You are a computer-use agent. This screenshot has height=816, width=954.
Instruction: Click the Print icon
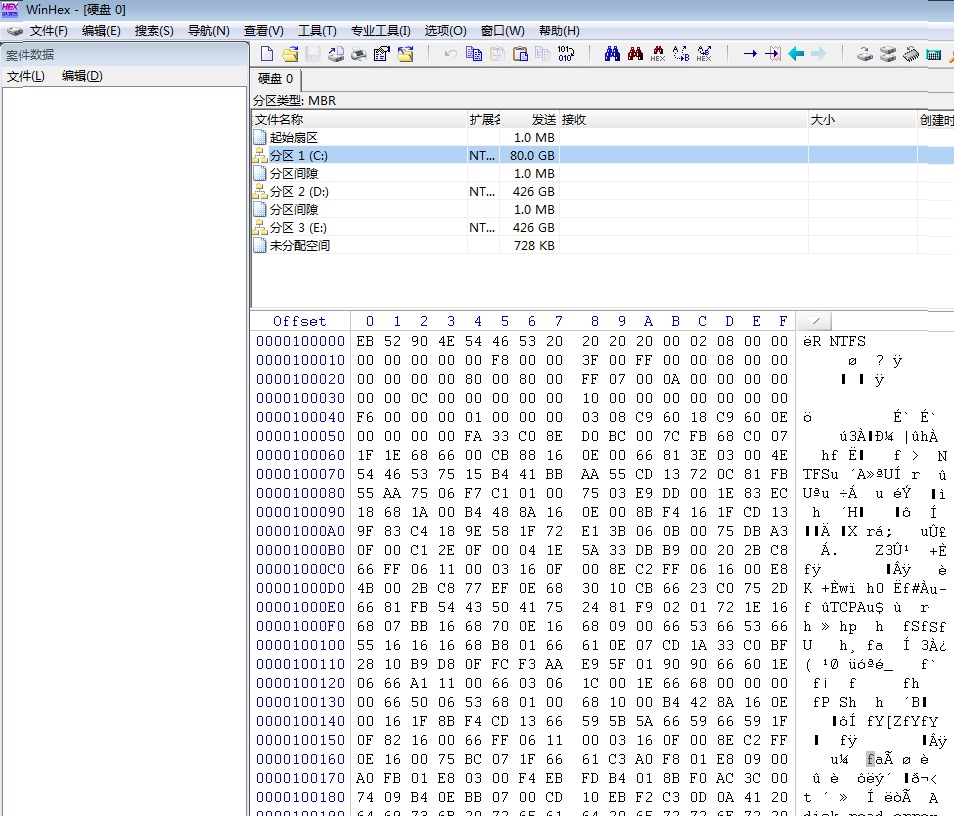tap(359, 54)
